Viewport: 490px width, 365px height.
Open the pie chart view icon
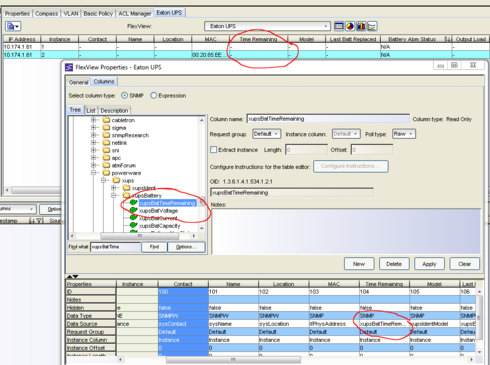(x=350, y=26)
